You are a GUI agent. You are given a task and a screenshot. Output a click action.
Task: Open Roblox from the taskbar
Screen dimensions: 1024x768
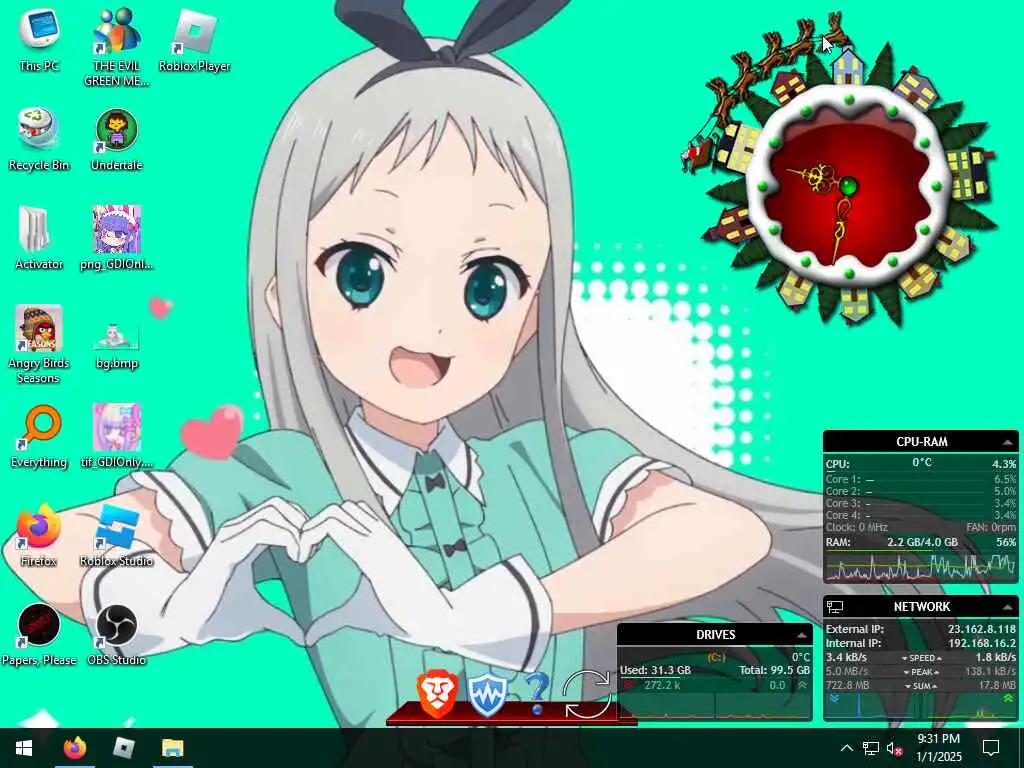pyautogui.click(x=123, y=748)
